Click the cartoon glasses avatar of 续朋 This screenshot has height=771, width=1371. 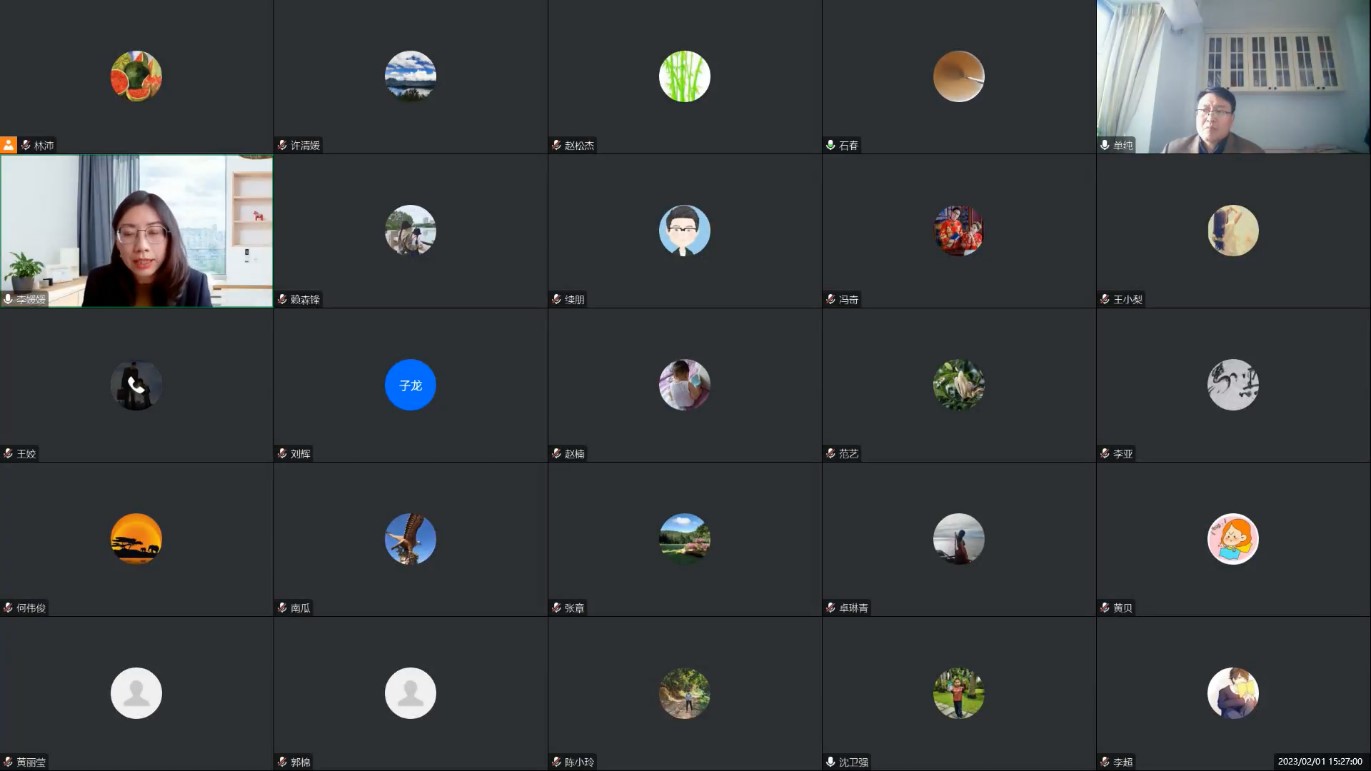(684, 231)
